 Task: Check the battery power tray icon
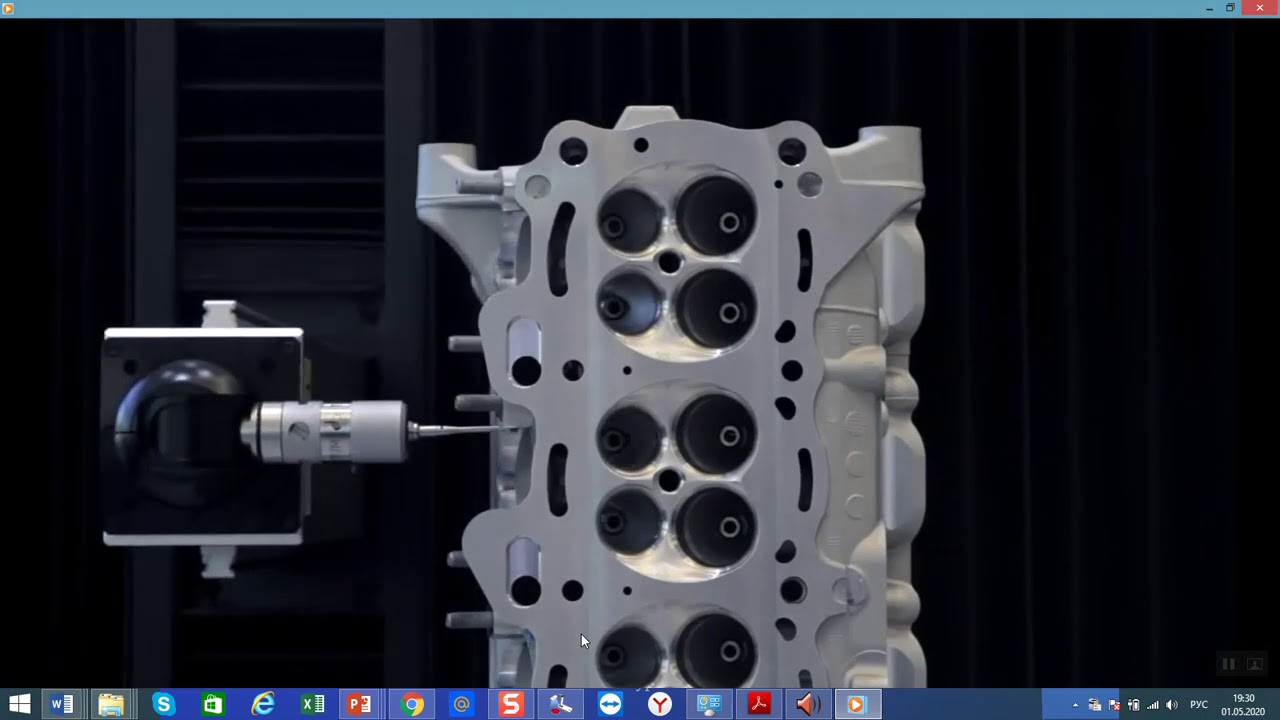click(1133, 705)
